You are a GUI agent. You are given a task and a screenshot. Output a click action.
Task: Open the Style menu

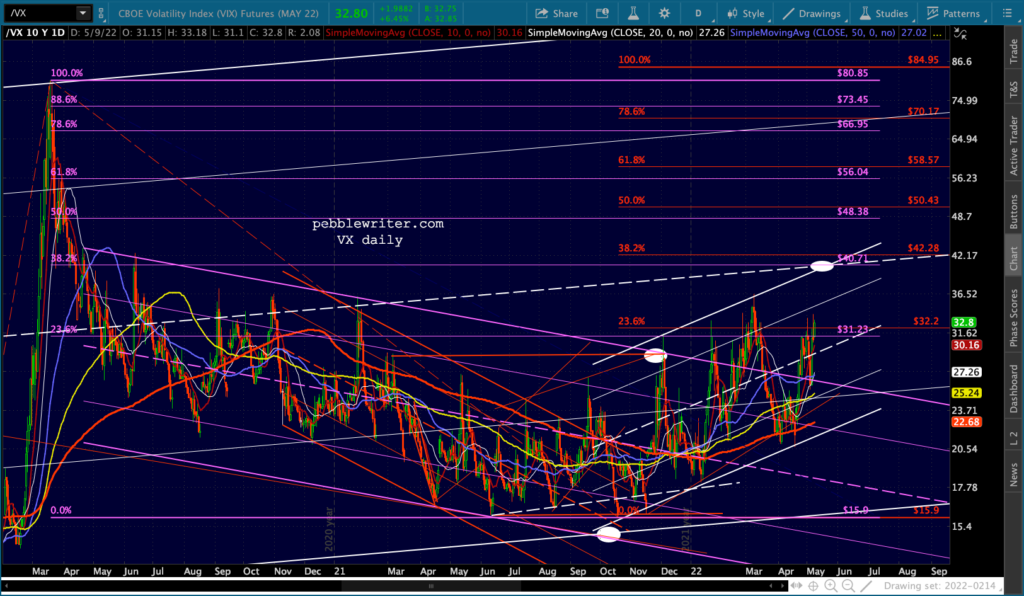point(744,14)
